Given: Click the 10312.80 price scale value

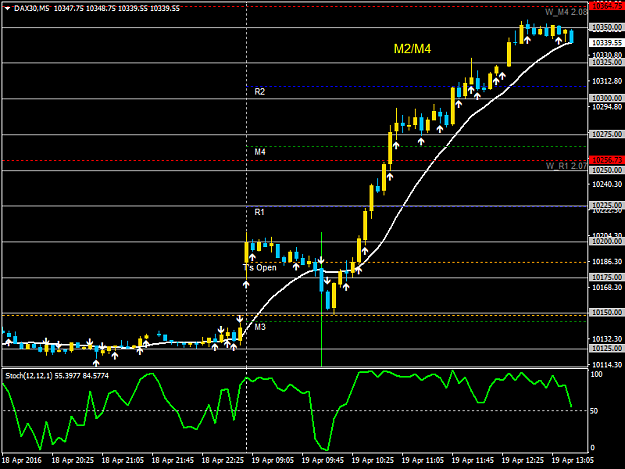Looking at the screenshot, I should 607,81.
